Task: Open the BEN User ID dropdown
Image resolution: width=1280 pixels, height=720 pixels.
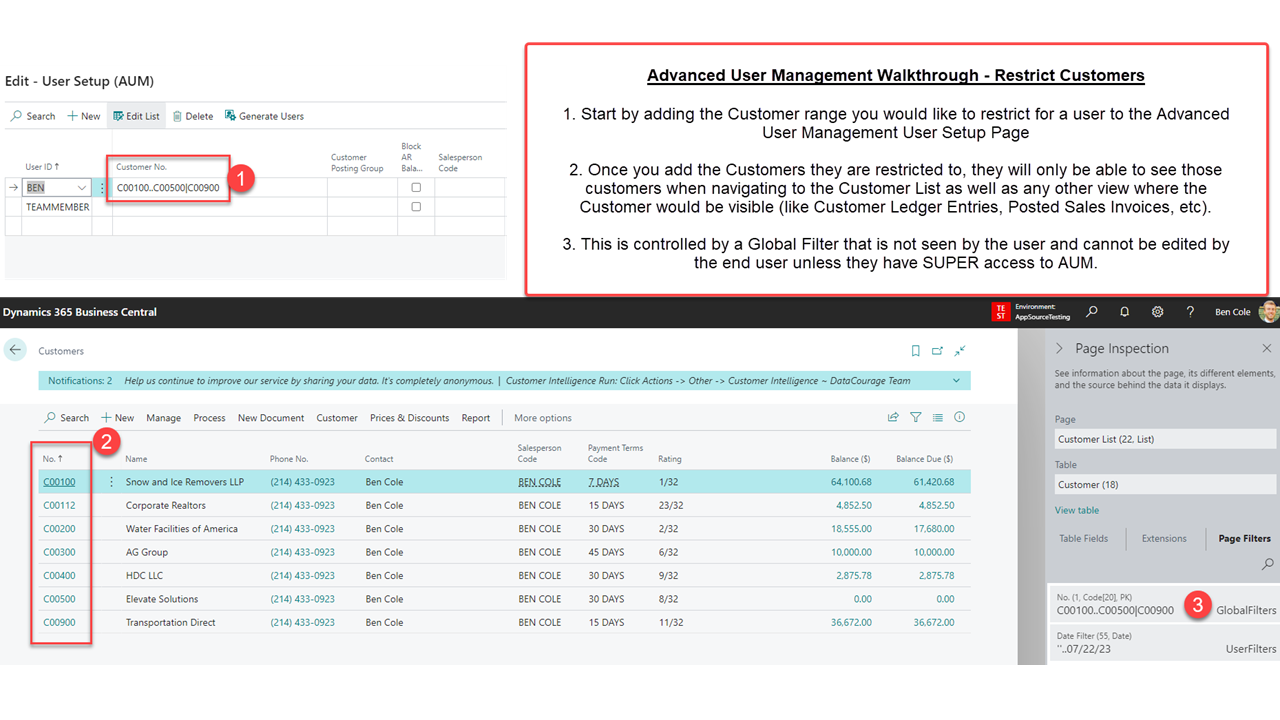Action: pyautogui.click(x=81, y=188)
